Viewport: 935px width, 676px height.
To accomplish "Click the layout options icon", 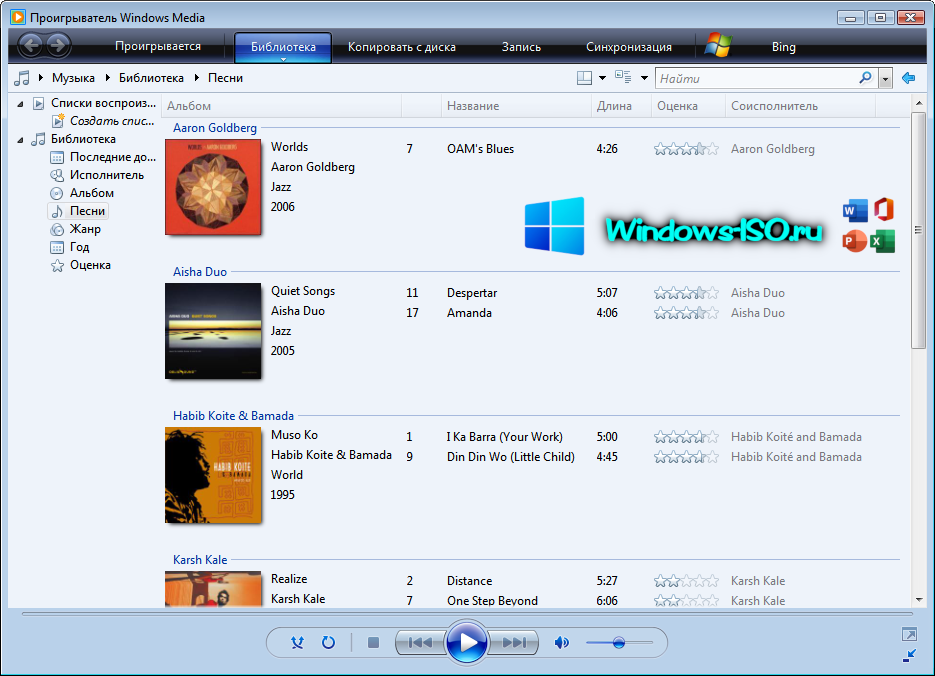I will (584, 78).
